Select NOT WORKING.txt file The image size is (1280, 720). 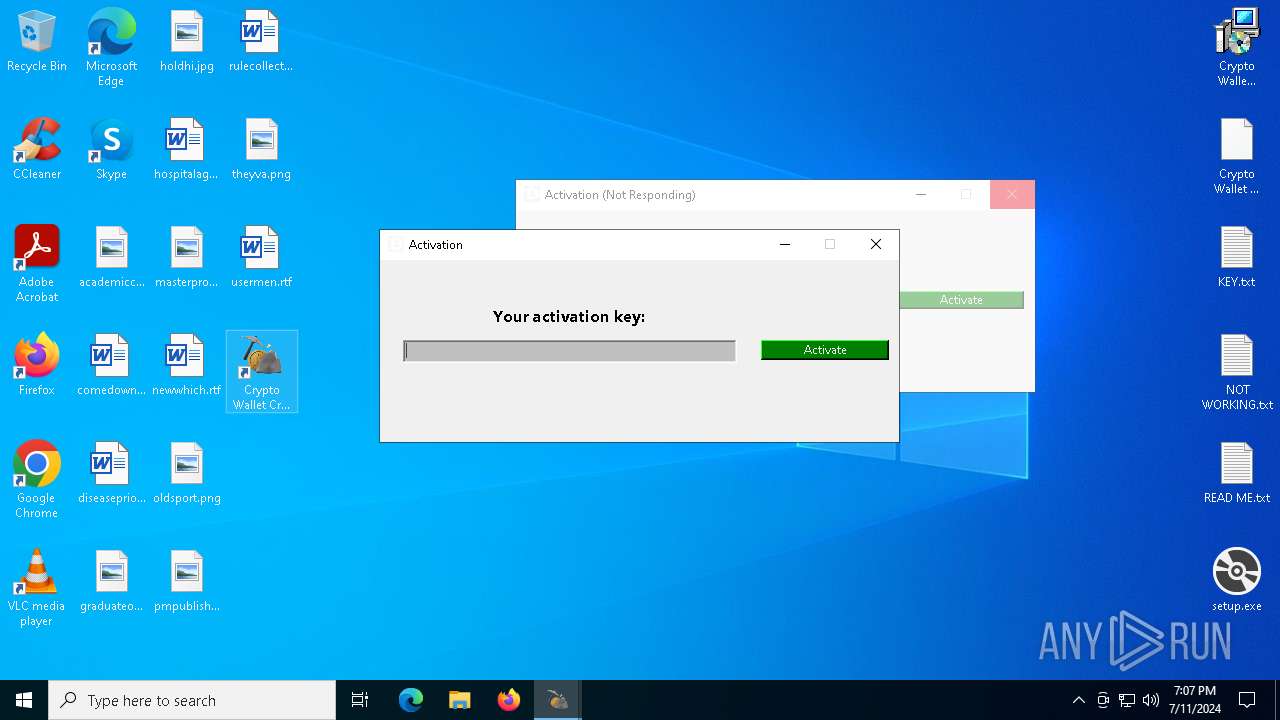tap(1237, 372)
